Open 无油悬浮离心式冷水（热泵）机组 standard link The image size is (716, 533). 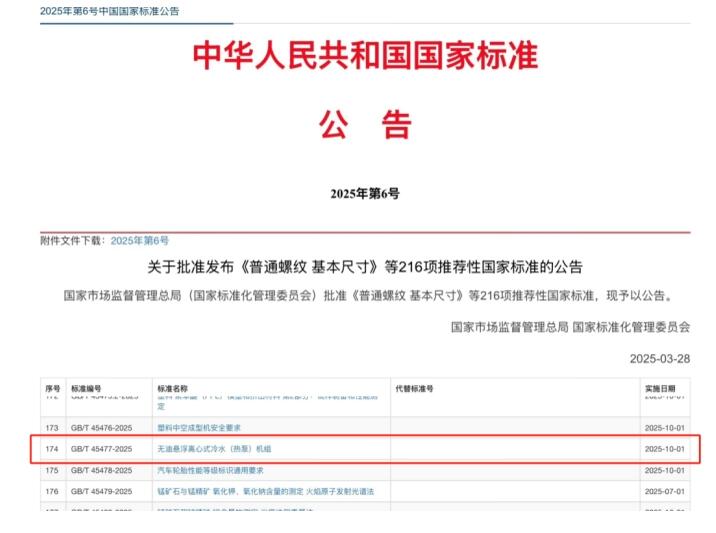(x=214, y=449)
